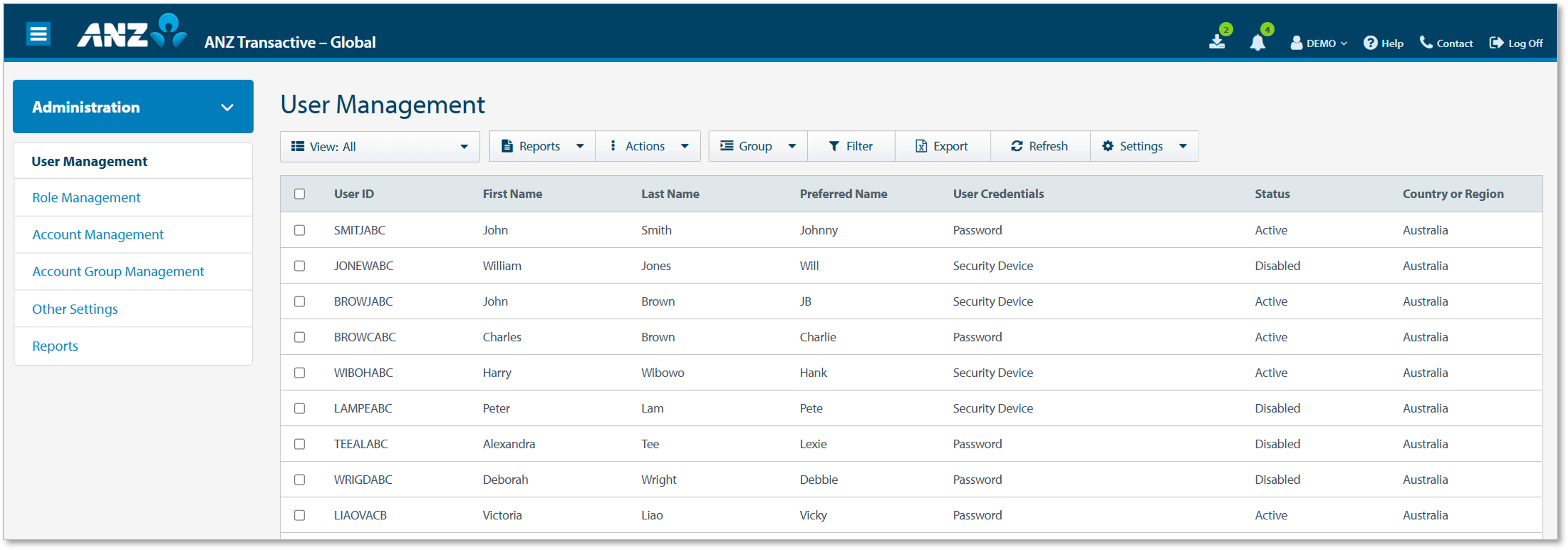This screenshot has width=1568, height=550.
Task: Click the downloads icon with badge
Action: 1217,41
